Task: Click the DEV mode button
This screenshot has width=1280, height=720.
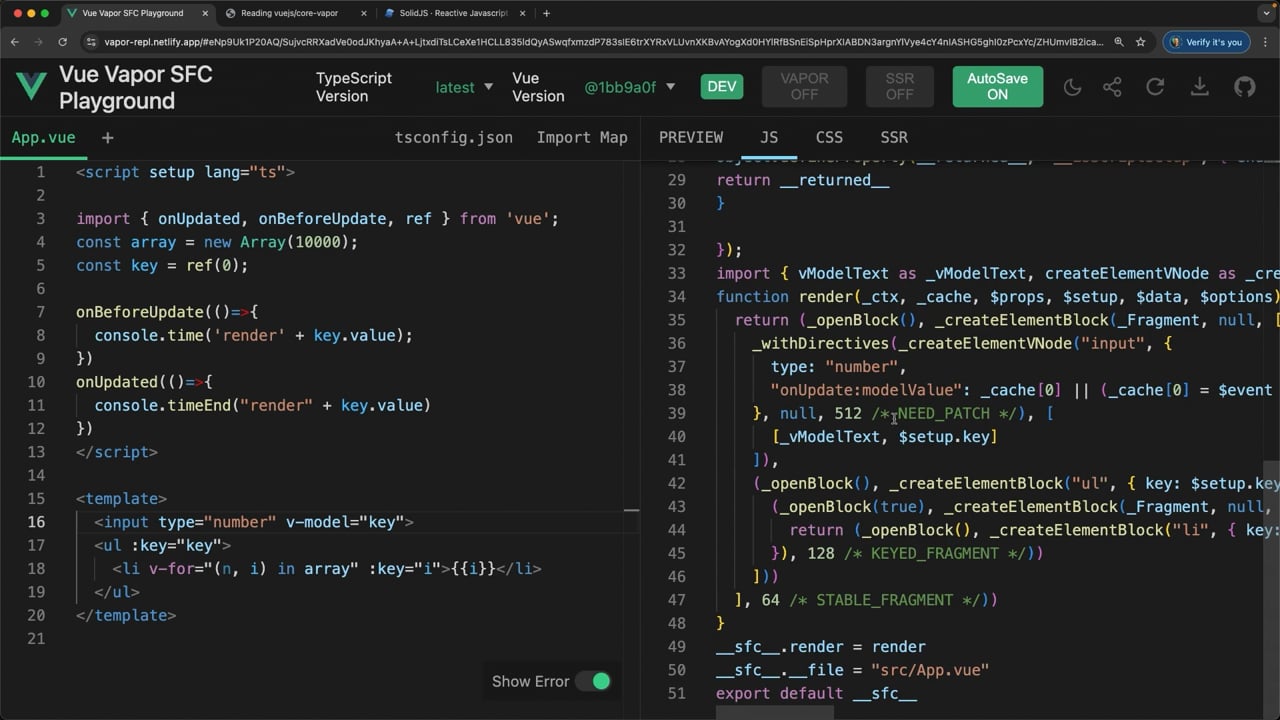Action: [x=721, y=87]
